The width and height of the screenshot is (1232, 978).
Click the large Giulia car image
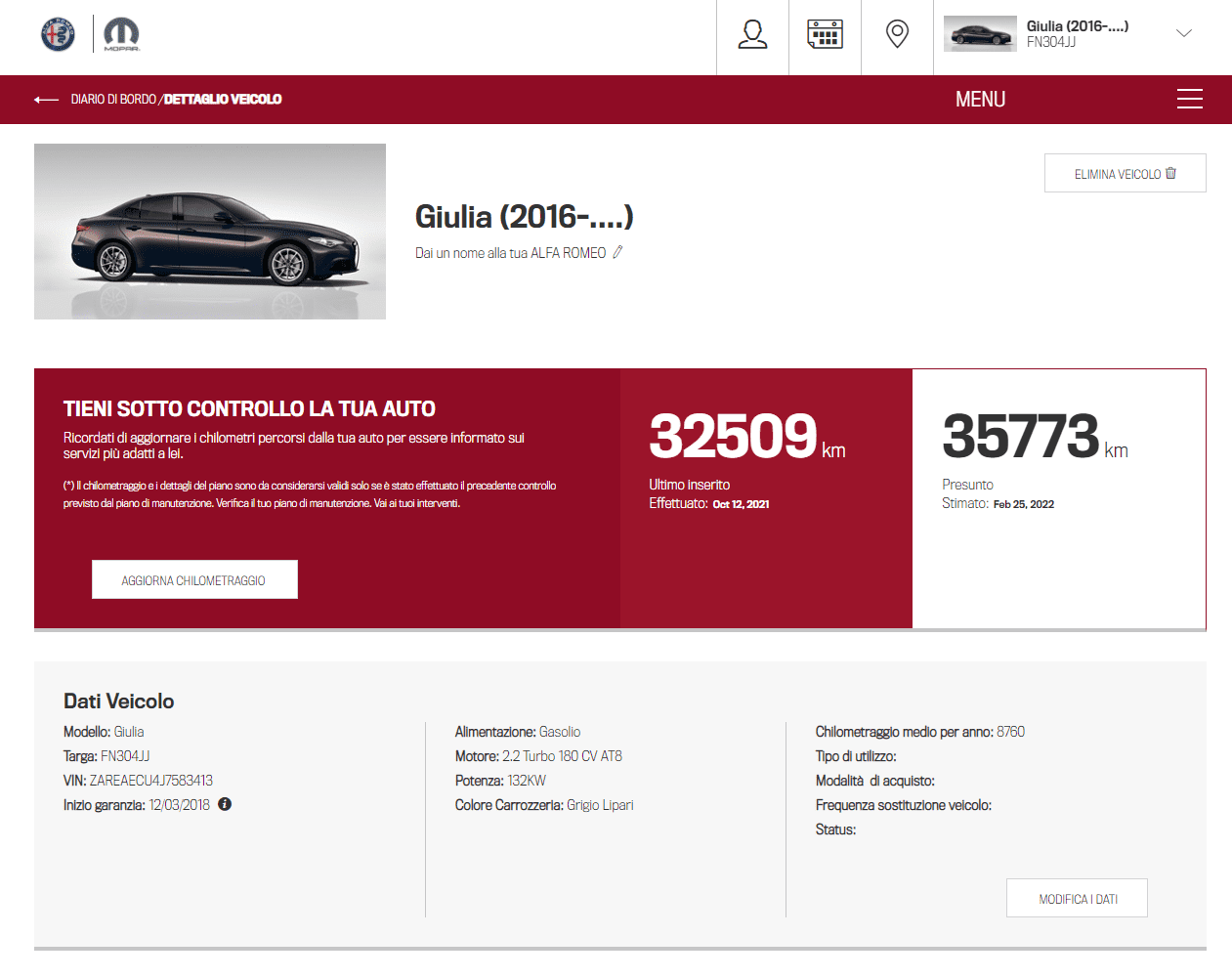(210, 232)
